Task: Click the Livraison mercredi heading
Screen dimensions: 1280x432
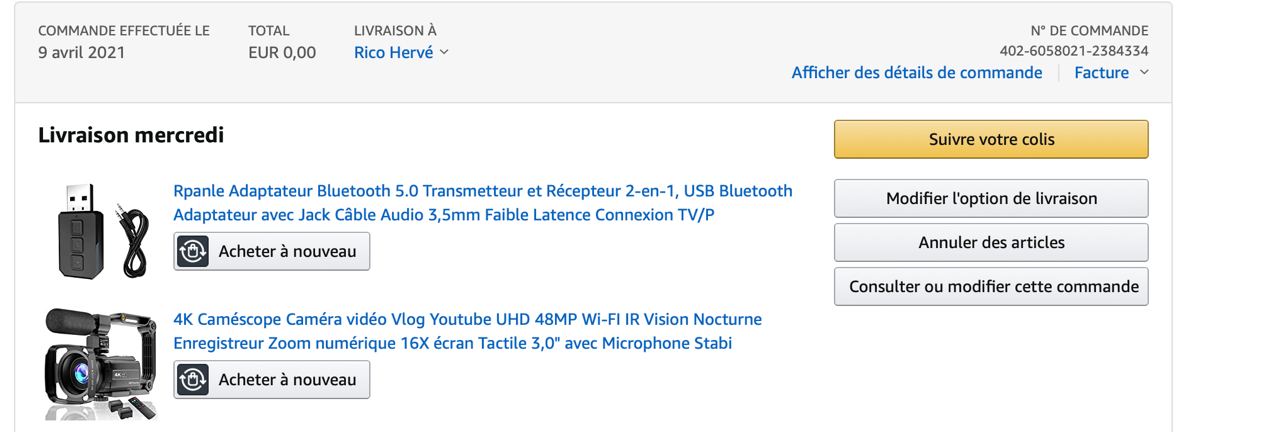Action: tap(131, 135)
